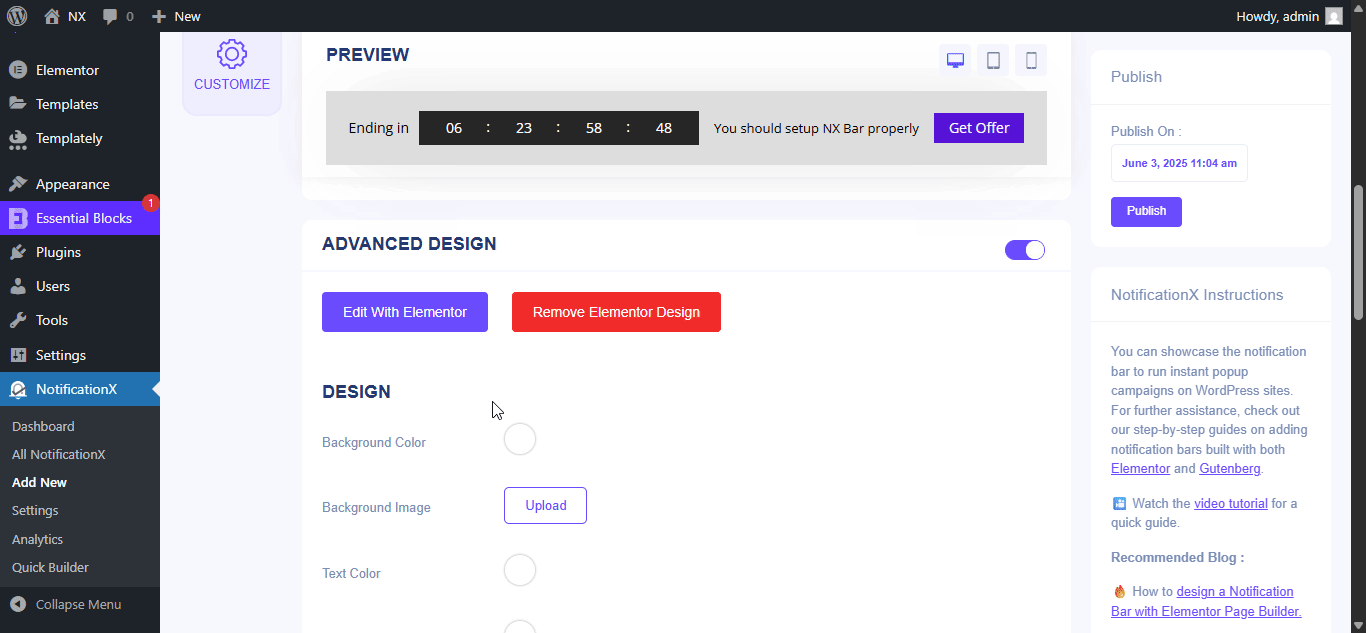Click the NotificationX logo icon
Viewport: 1366px width, 633px height.
[x=18, y=389]
